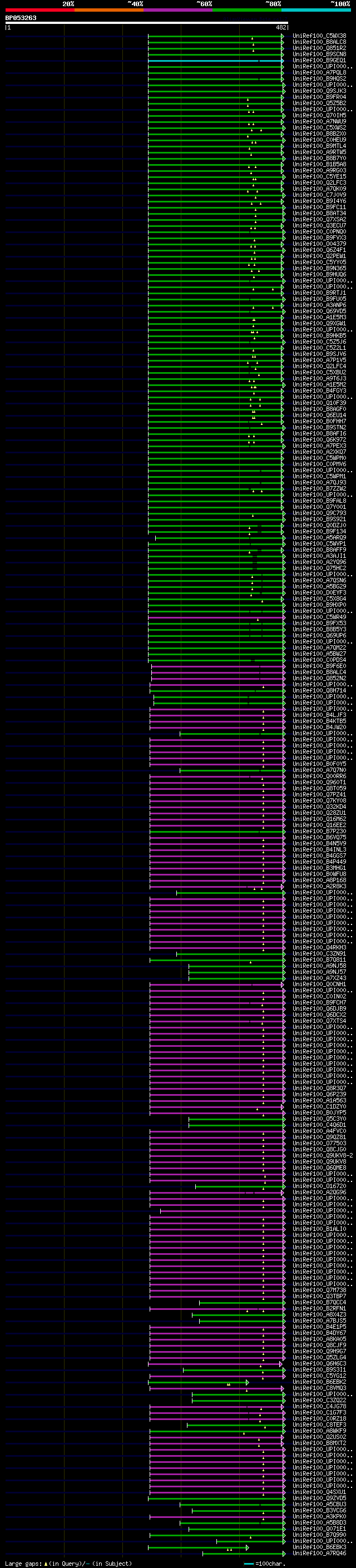The image size is (356, 1568).
Task: Open hit UniRef100_C5WX38
Action: click(319, 36)
